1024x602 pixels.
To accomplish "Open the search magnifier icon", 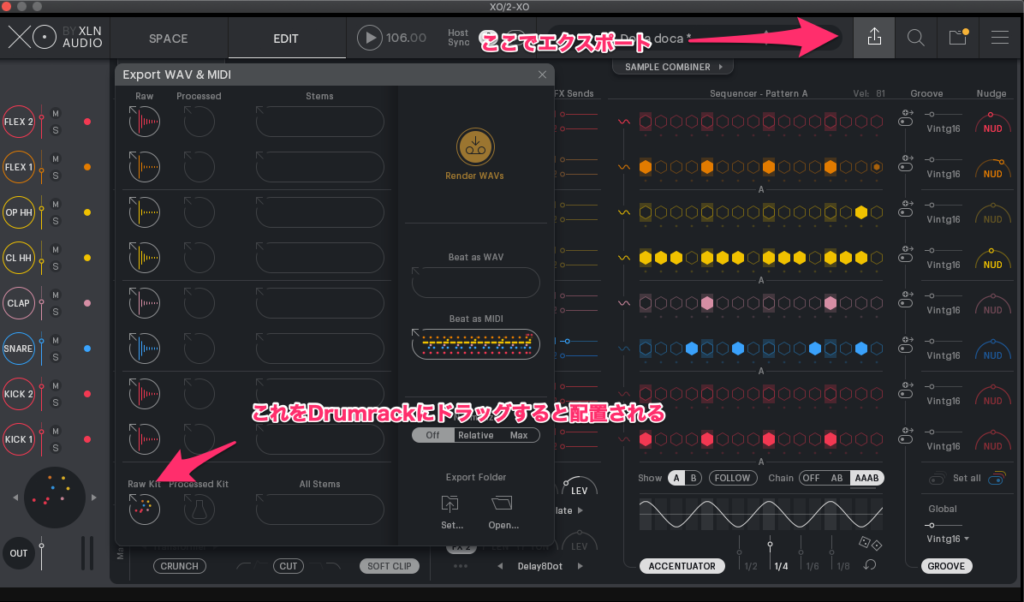I will pyautogui.click(x=915, y=38).
